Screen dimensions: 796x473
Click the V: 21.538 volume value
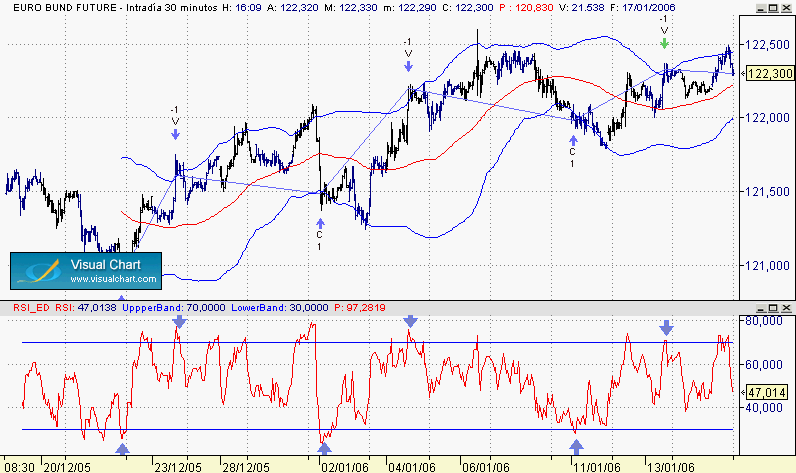point(581,8)
